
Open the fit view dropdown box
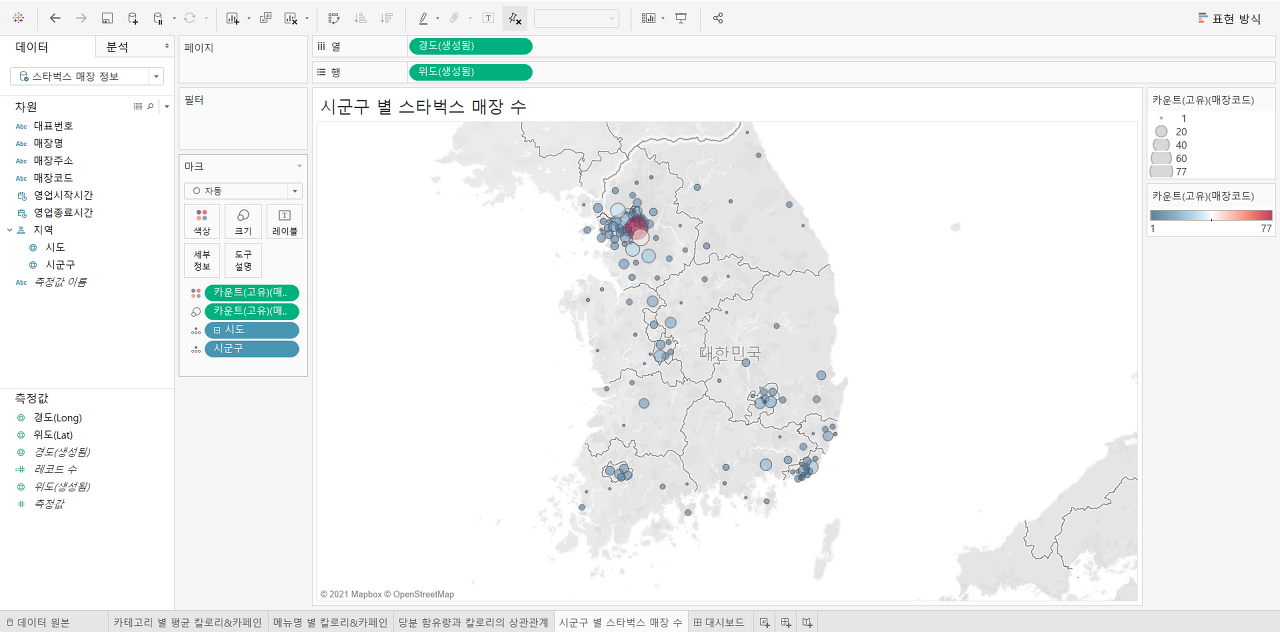(576, 18)
